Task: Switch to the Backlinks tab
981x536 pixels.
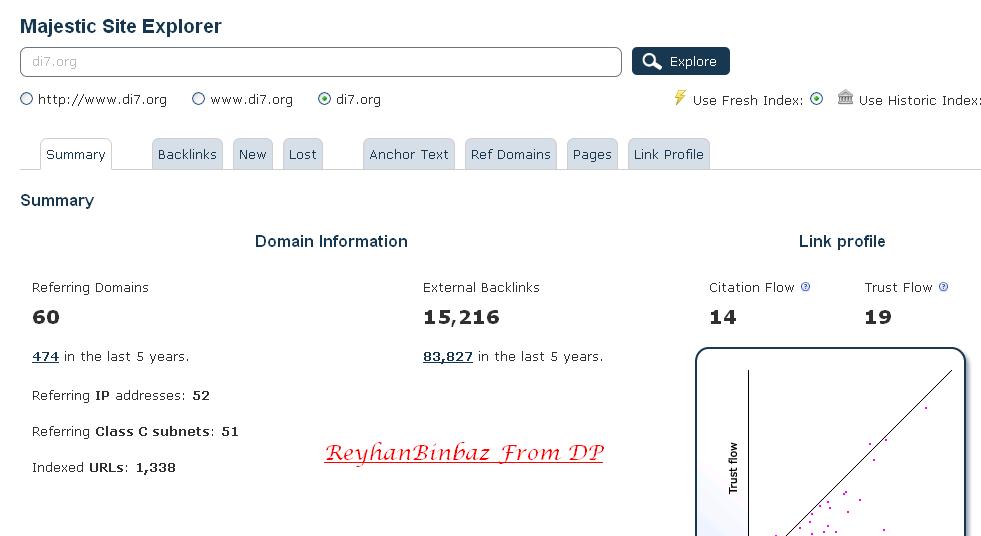Action: [187, 154]
